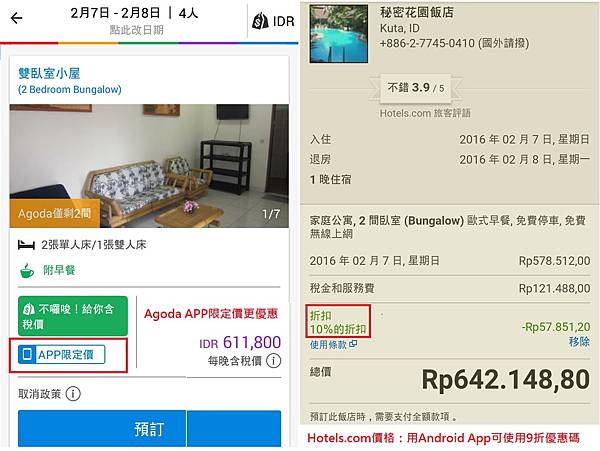Tap the price info circle icon
600x451 pixels.
click(274, 360)
